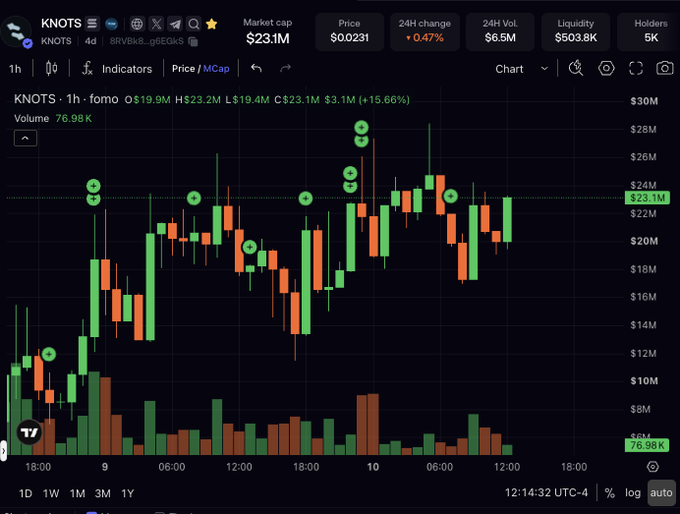Open the Telegram channel link icon
This screenshot has width=680, height=514.
175,24
